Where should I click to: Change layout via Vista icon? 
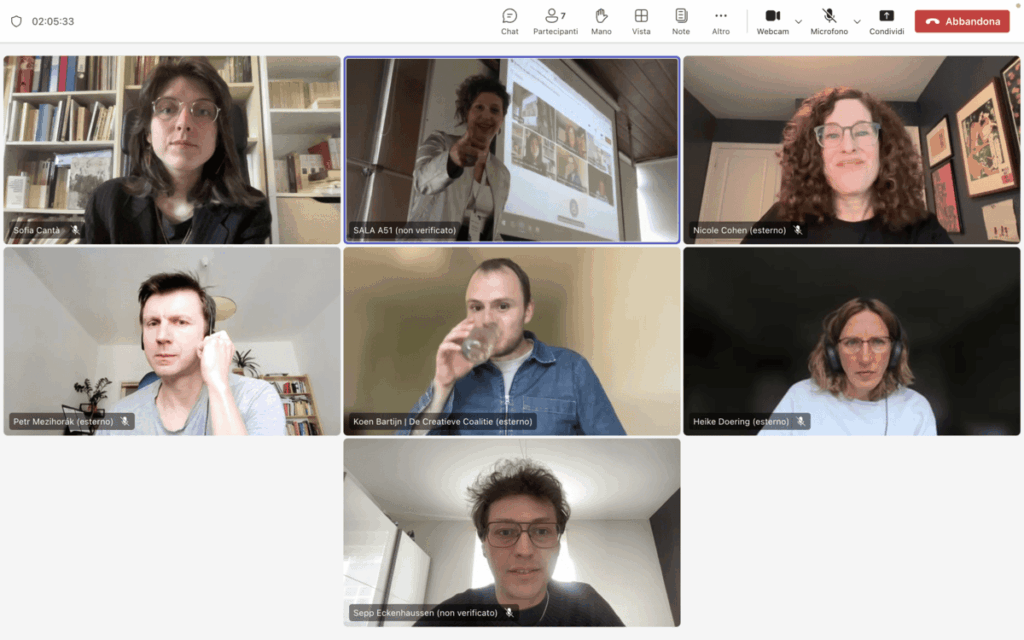tap(641, 22)
